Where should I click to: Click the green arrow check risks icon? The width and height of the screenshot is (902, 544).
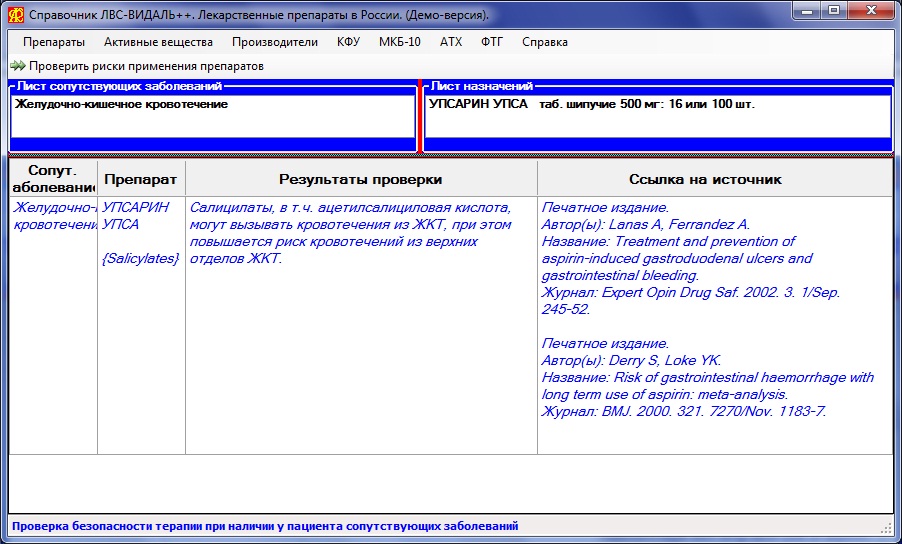point(18,66)
